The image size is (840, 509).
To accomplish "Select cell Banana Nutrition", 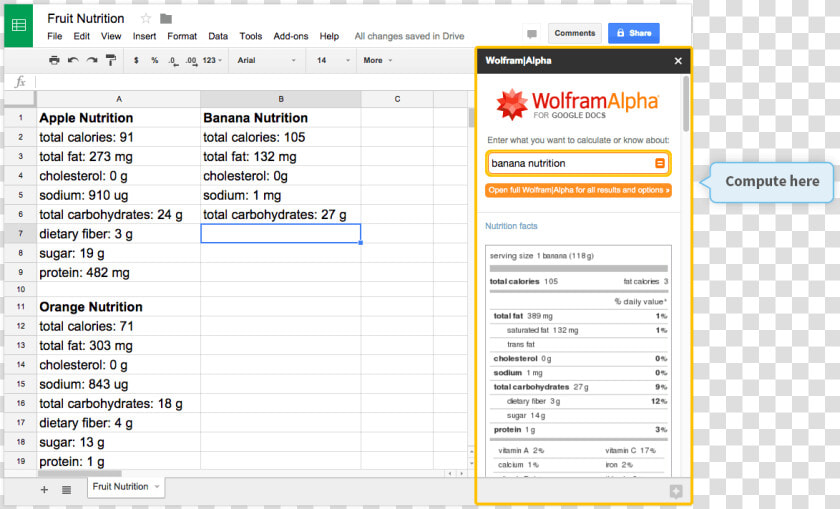I will (281, 118).
